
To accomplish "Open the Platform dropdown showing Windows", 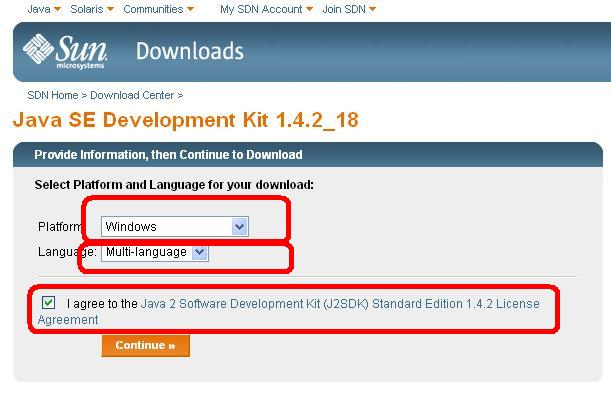I will pos(175,226).
